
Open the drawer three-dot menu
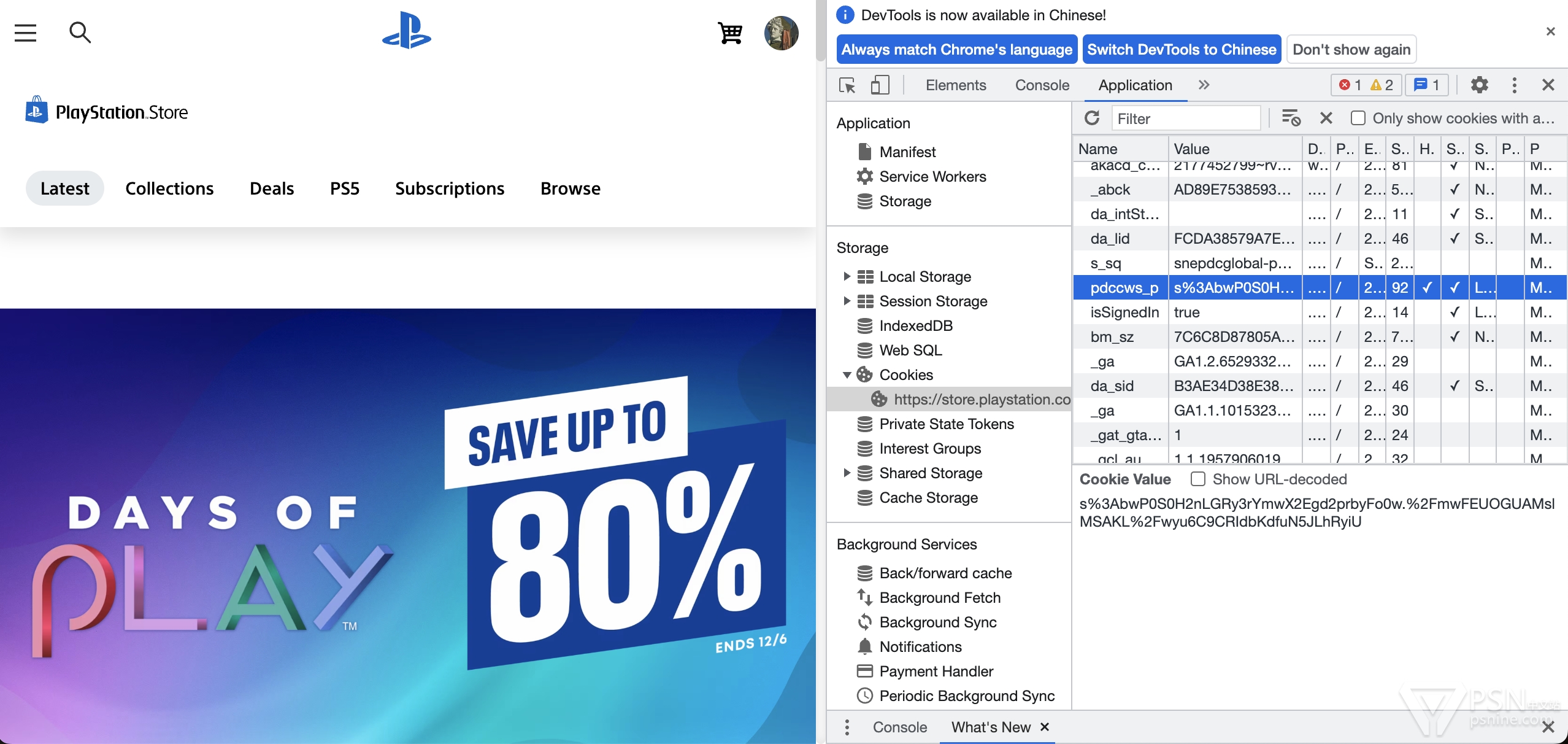(847, 727)
